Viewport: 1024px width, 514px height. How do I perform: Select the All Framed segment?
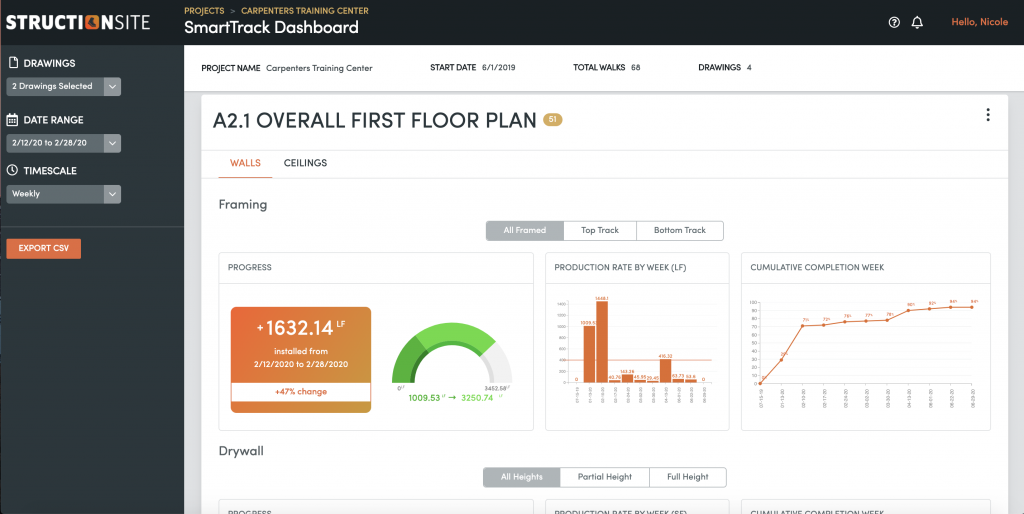point(524,231)
